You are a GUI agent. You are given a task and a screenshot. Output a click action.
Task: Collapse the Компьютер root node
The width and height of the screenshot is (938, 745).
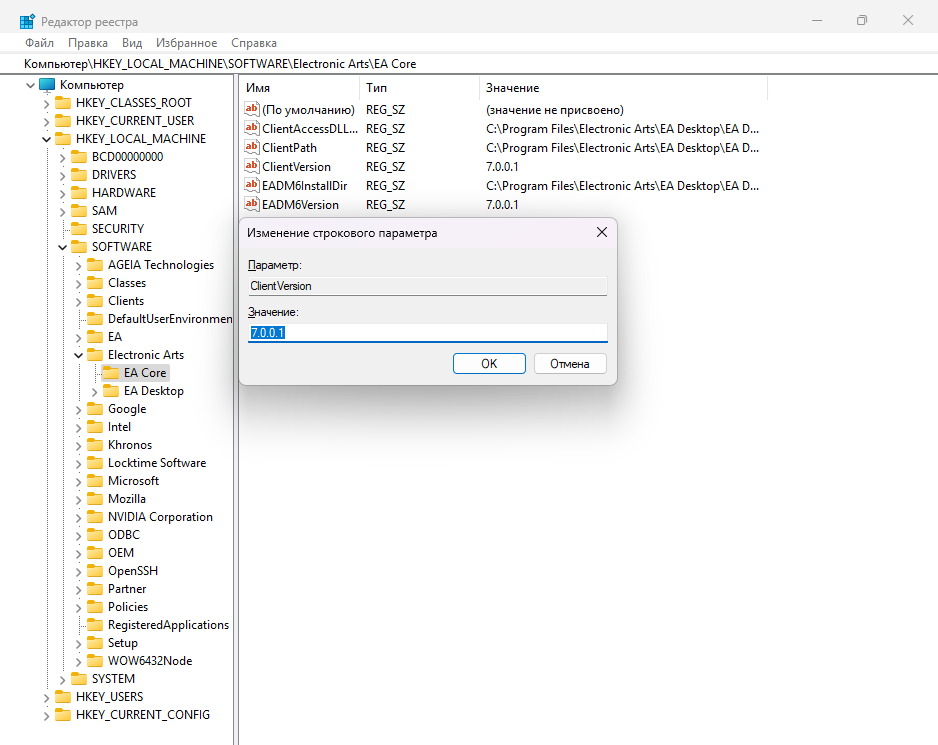pos(31,86)
